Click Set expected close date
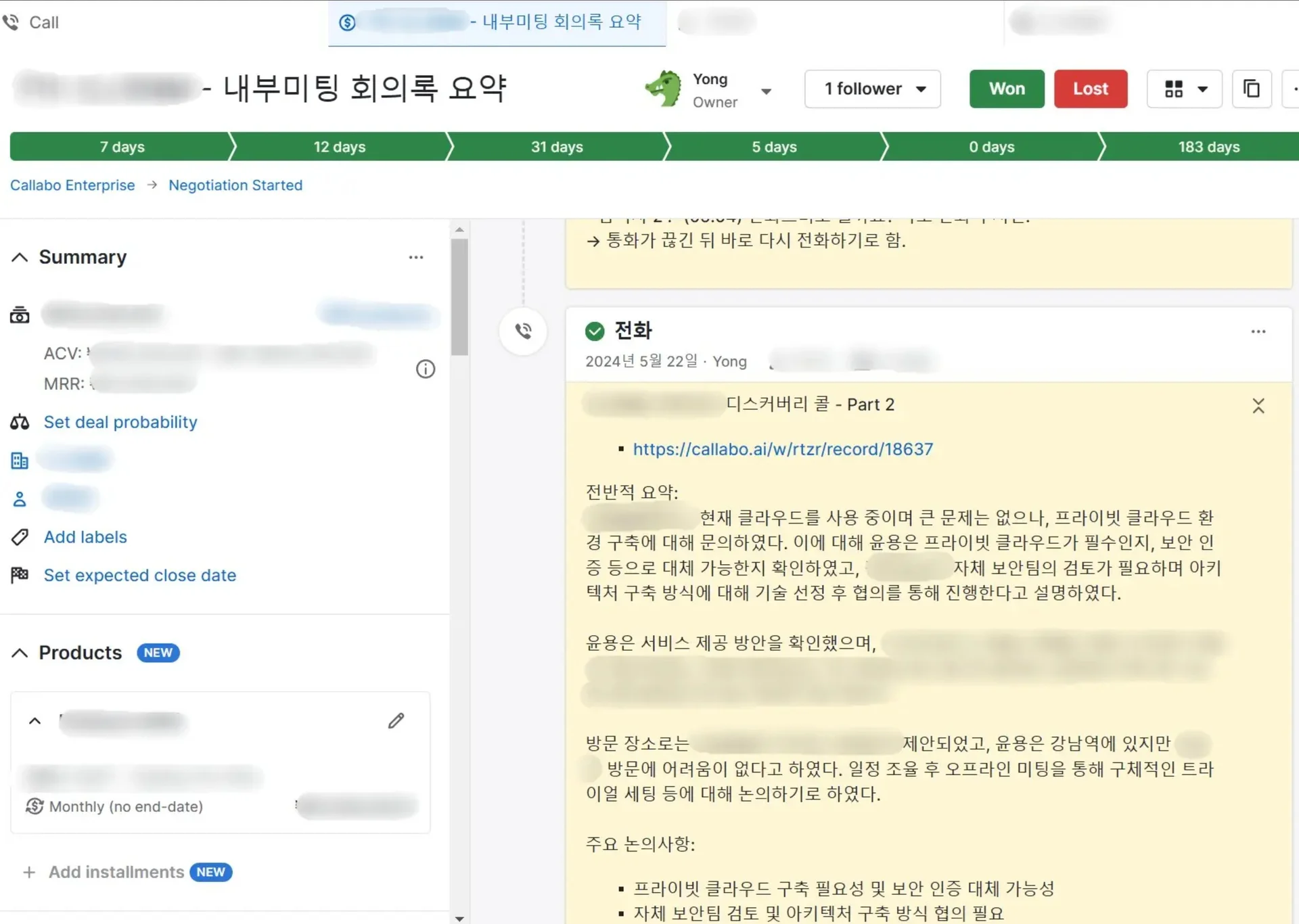Screen dimensions: 1299x924 coord(139,575)
